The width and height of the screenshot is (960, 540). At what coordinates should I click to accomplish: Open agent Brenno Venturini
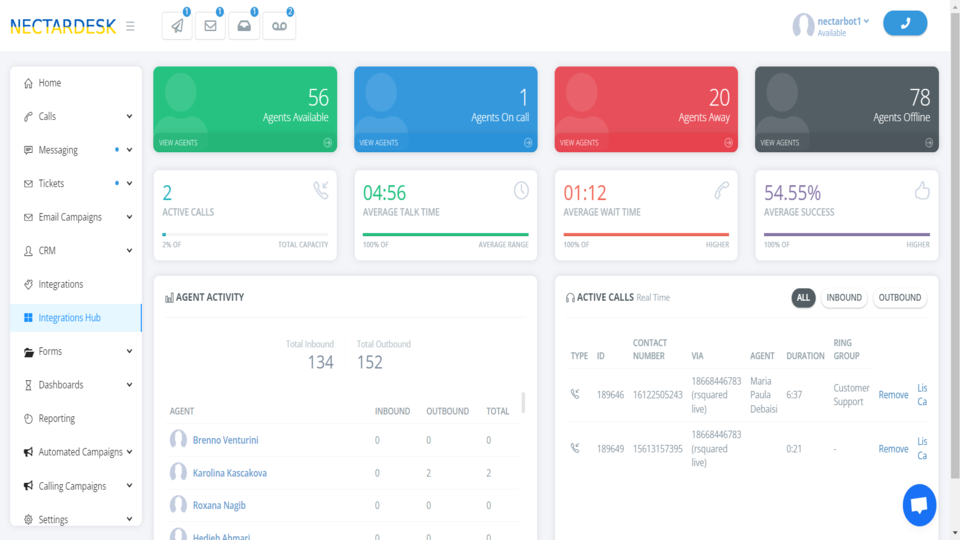click(x=225, y=440)
